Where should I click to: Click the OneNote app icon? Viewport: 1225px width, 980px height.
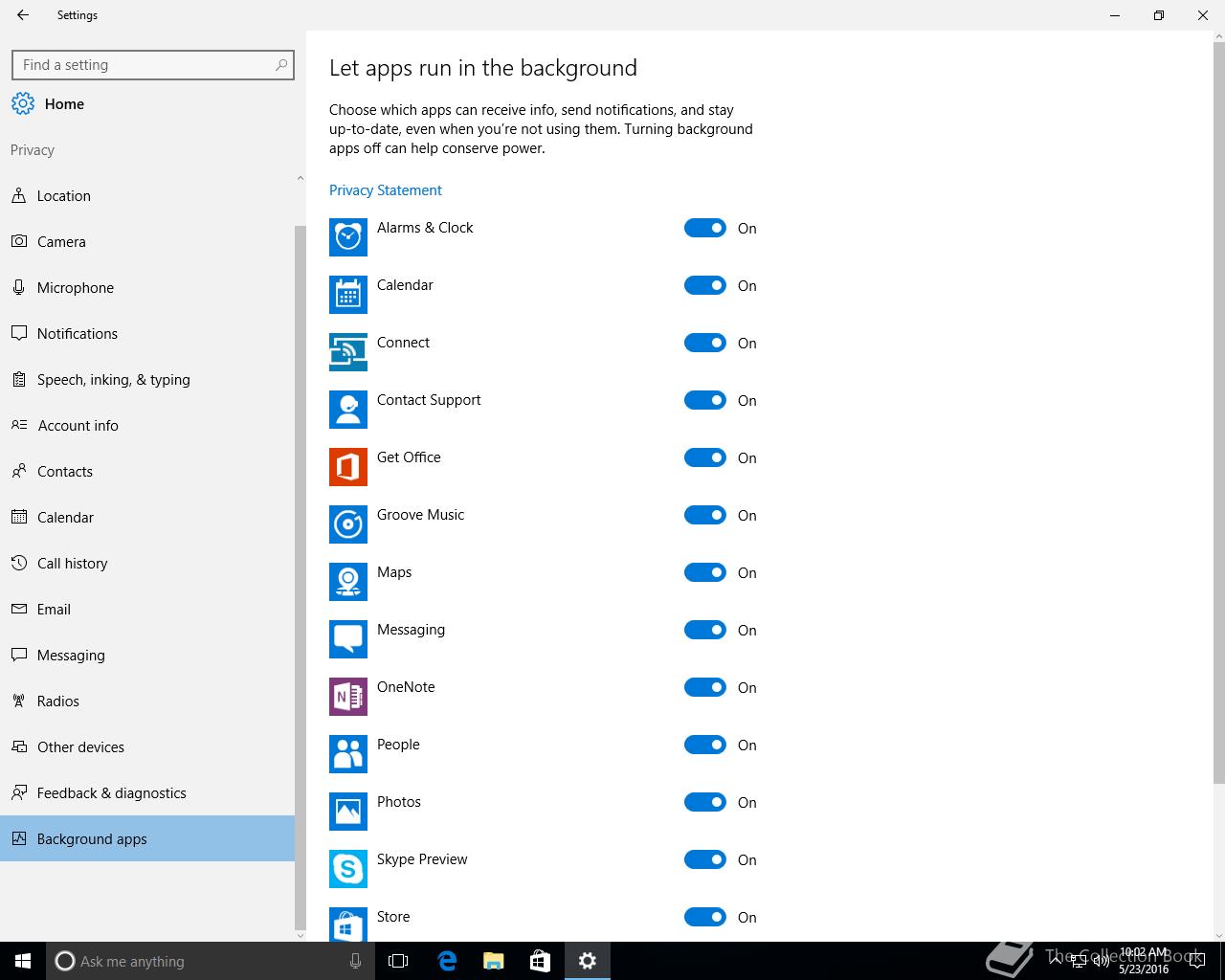347,697
